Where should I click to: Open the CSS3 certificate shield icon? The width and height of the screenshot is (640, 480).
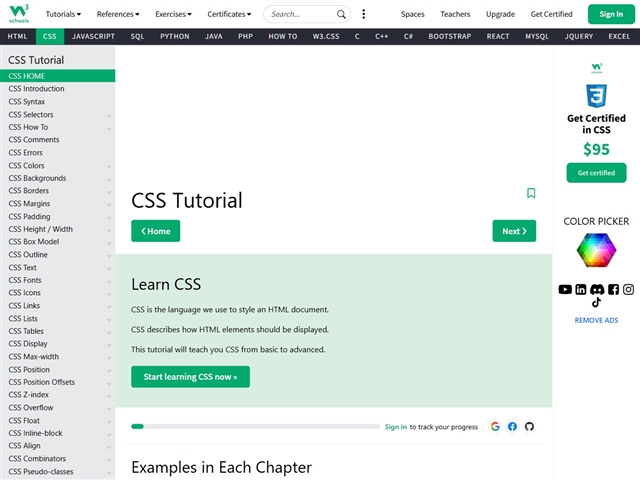(x=596, y=96)
